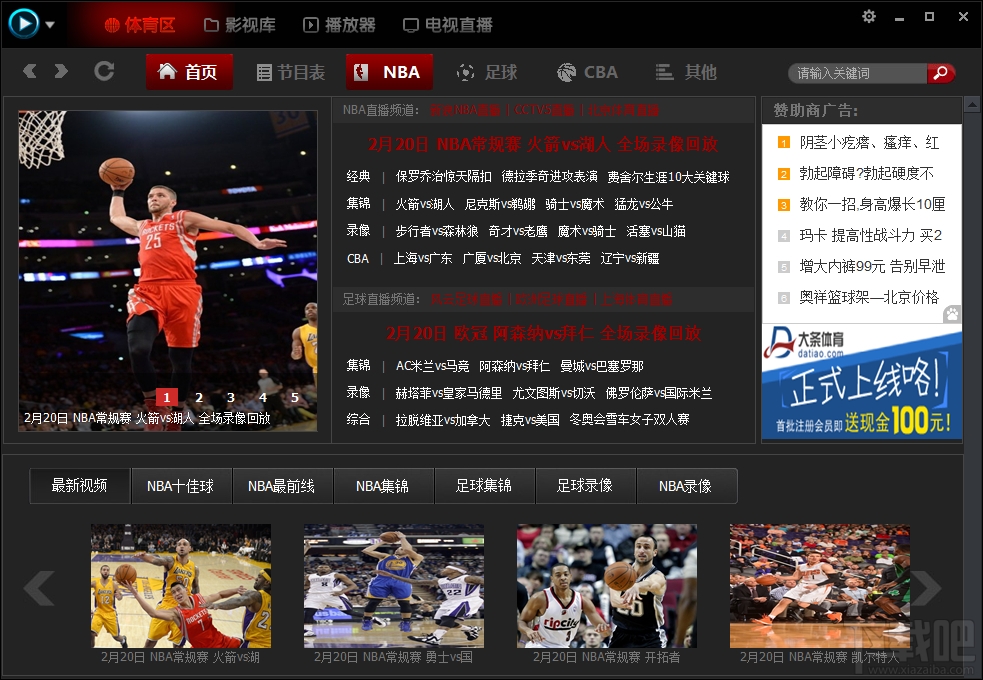The width and height of the screenshot is (983, 680).
Task: Select the 足球集锦 tab
Action: (x=484, y=486)
